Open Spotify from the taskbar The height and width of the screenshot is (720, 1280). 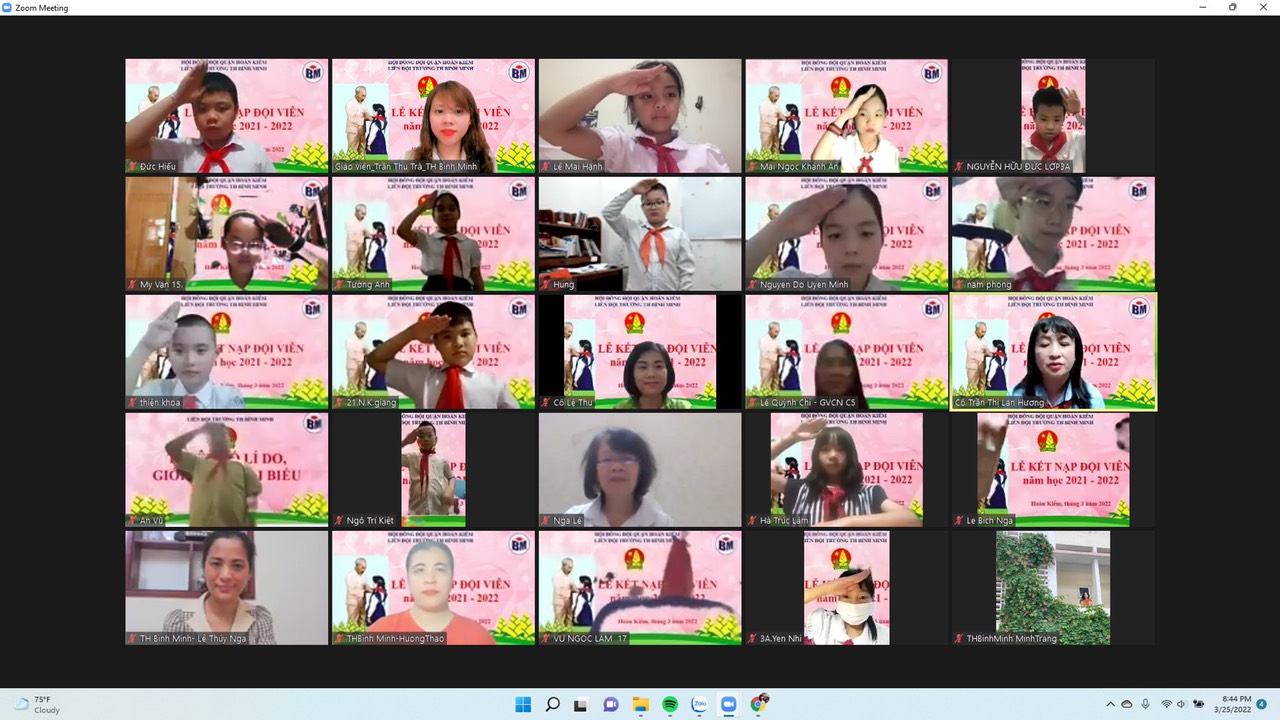(670, 704)
